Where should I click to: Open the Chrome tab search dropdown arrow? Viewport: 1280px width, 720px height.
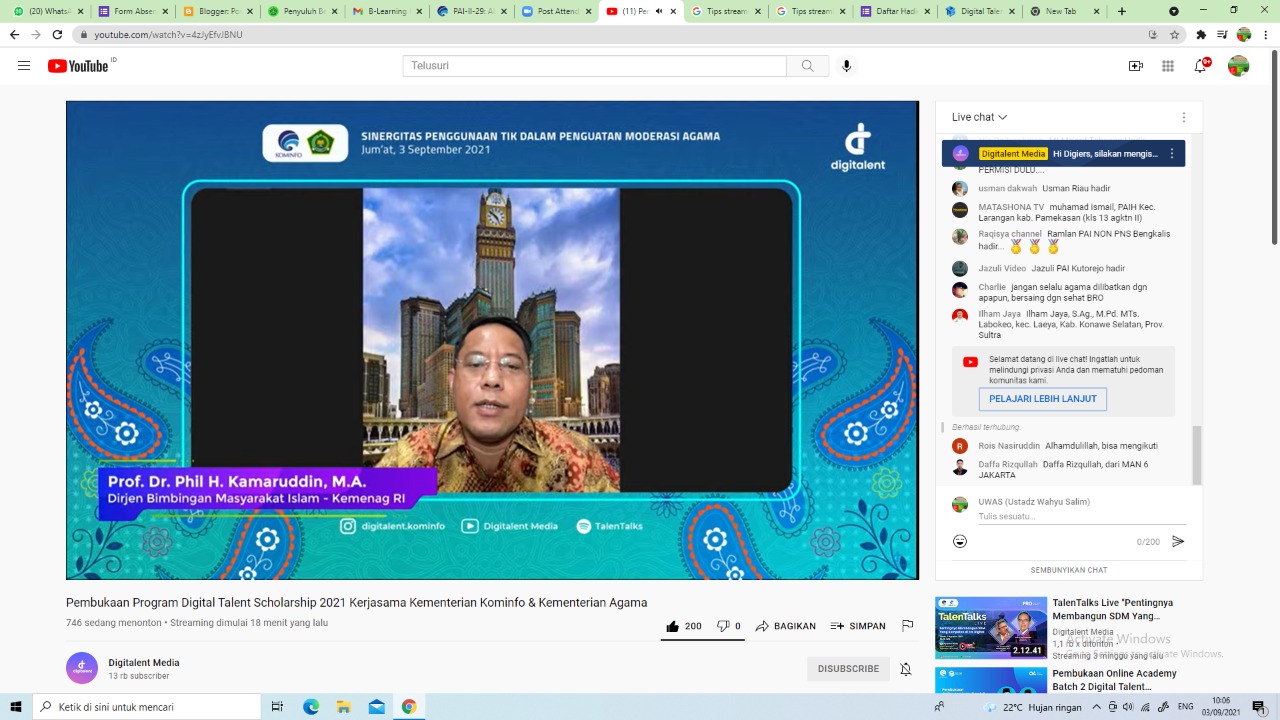(x=1174, y=11)
